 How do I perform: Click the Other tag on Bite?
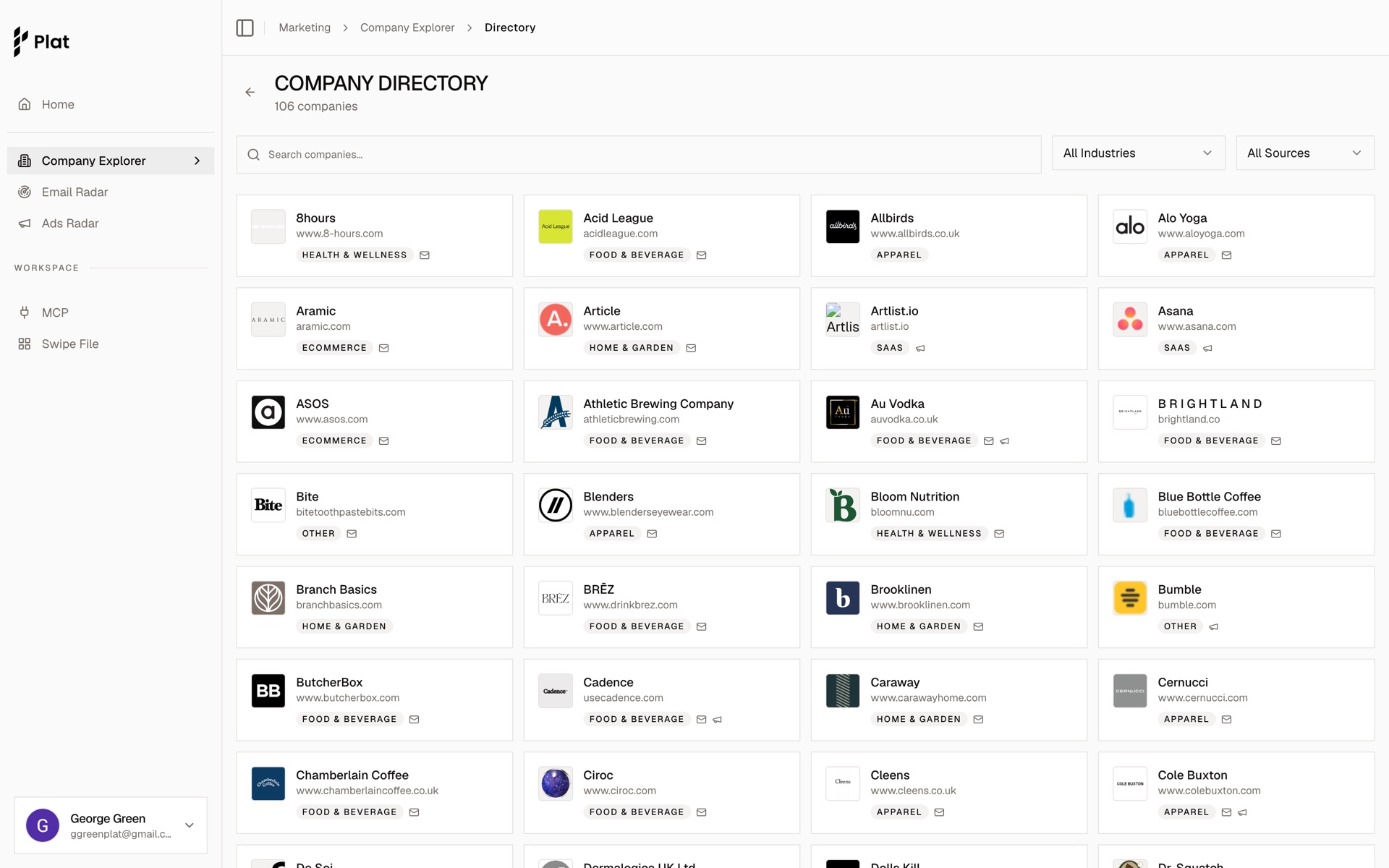click(x=318, y=533)
